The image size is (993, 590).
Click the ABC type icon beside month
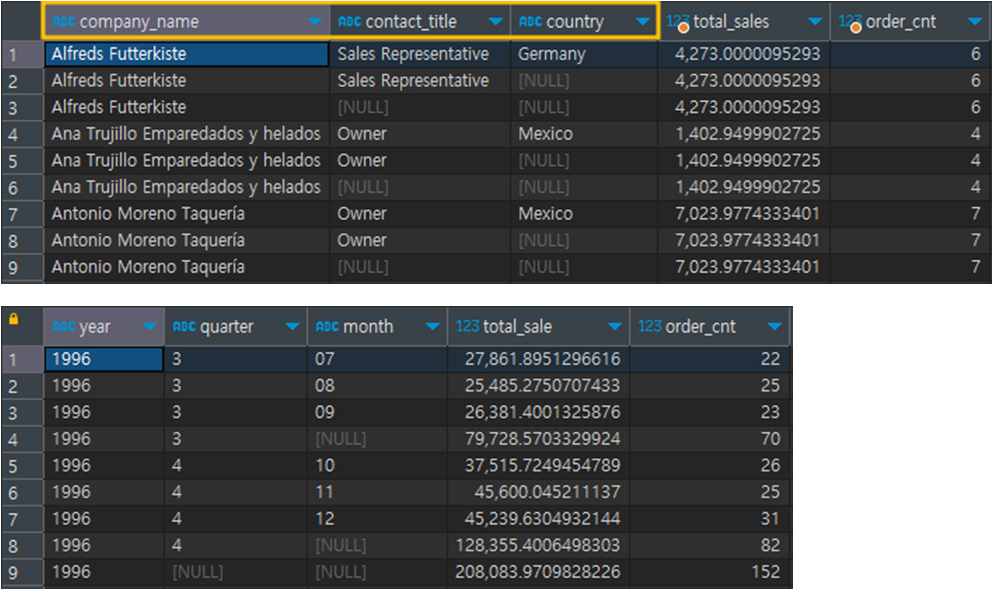(x=327, y=327)
